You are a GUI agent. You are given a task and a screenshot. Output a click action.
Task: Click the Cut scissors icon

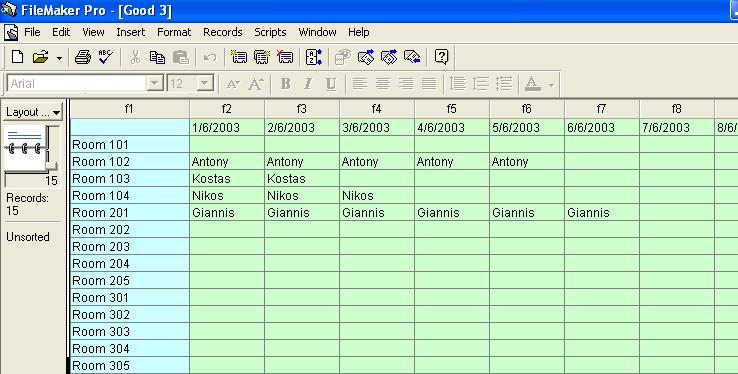[135, 57]
